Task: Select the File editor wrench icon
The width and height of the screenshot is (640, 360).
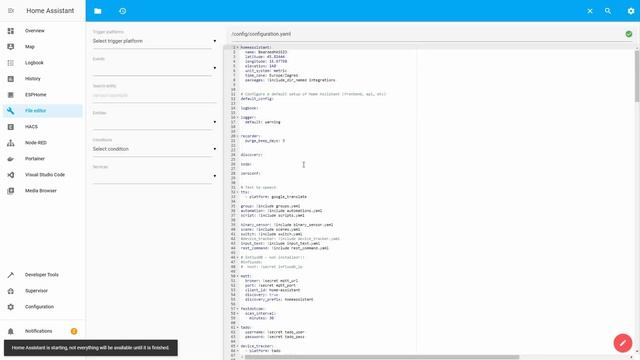Action: click(x=11, y=111)
